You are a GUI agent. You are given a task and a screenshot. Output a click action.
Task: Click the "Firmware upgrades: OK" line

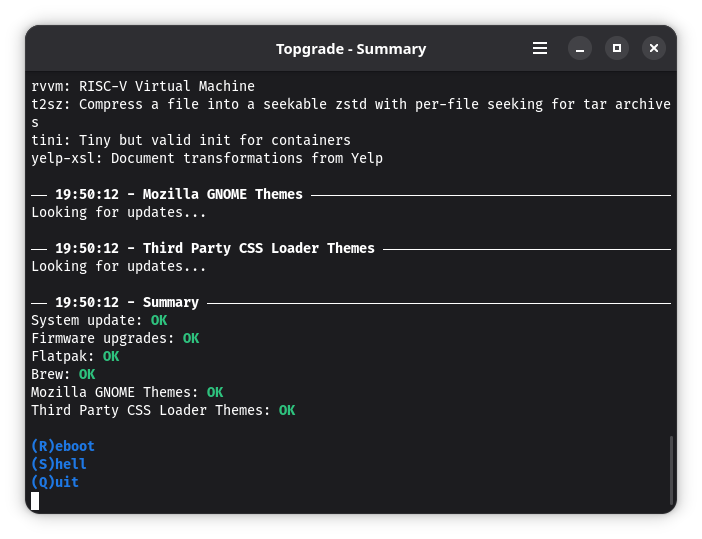pos(115,338)
